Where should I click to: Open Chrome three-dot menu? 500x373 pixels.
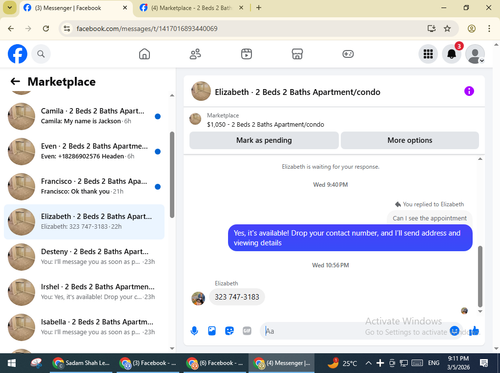pyautogui.click(x=489, y=29)
